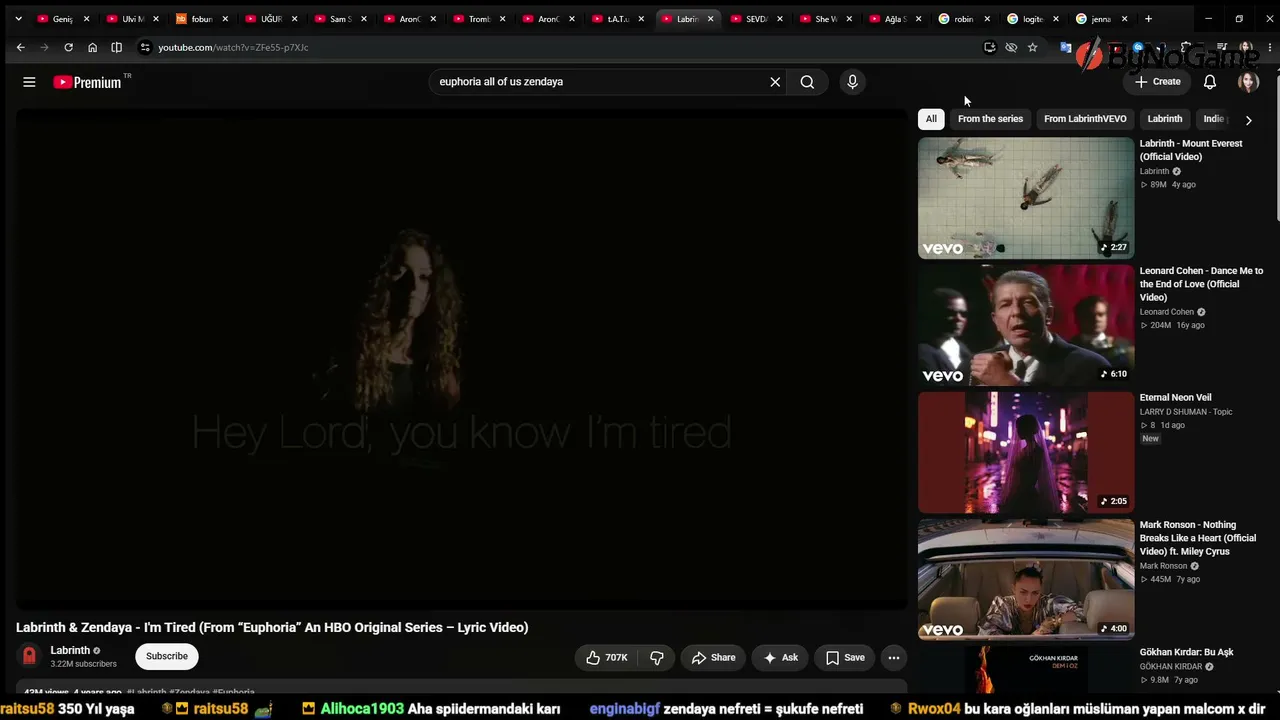
Task: Open the Labrinth channel avatar
Action: [29, 656]
